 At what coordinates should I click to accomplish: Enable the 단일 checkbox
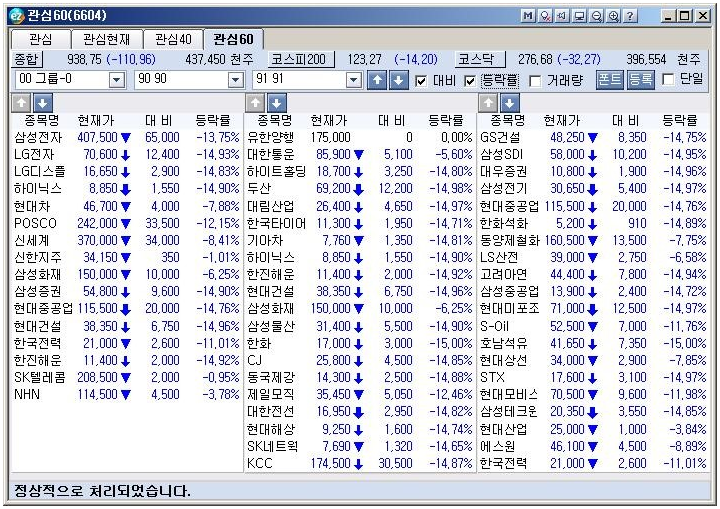(669, 79)
